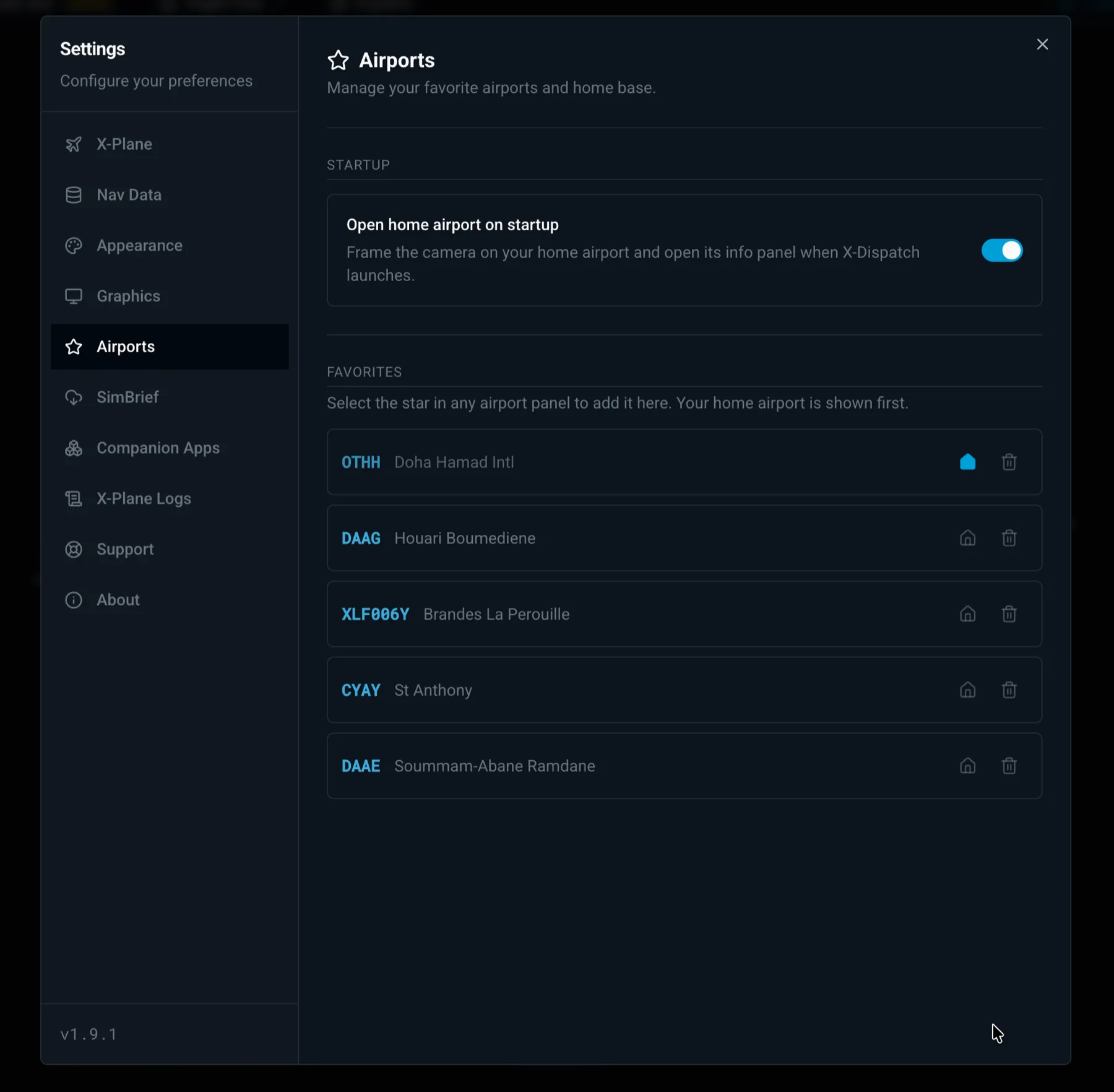The image size is (1114, 1092).
Task: Click the FAVORITES section heading
Action: 365,372
